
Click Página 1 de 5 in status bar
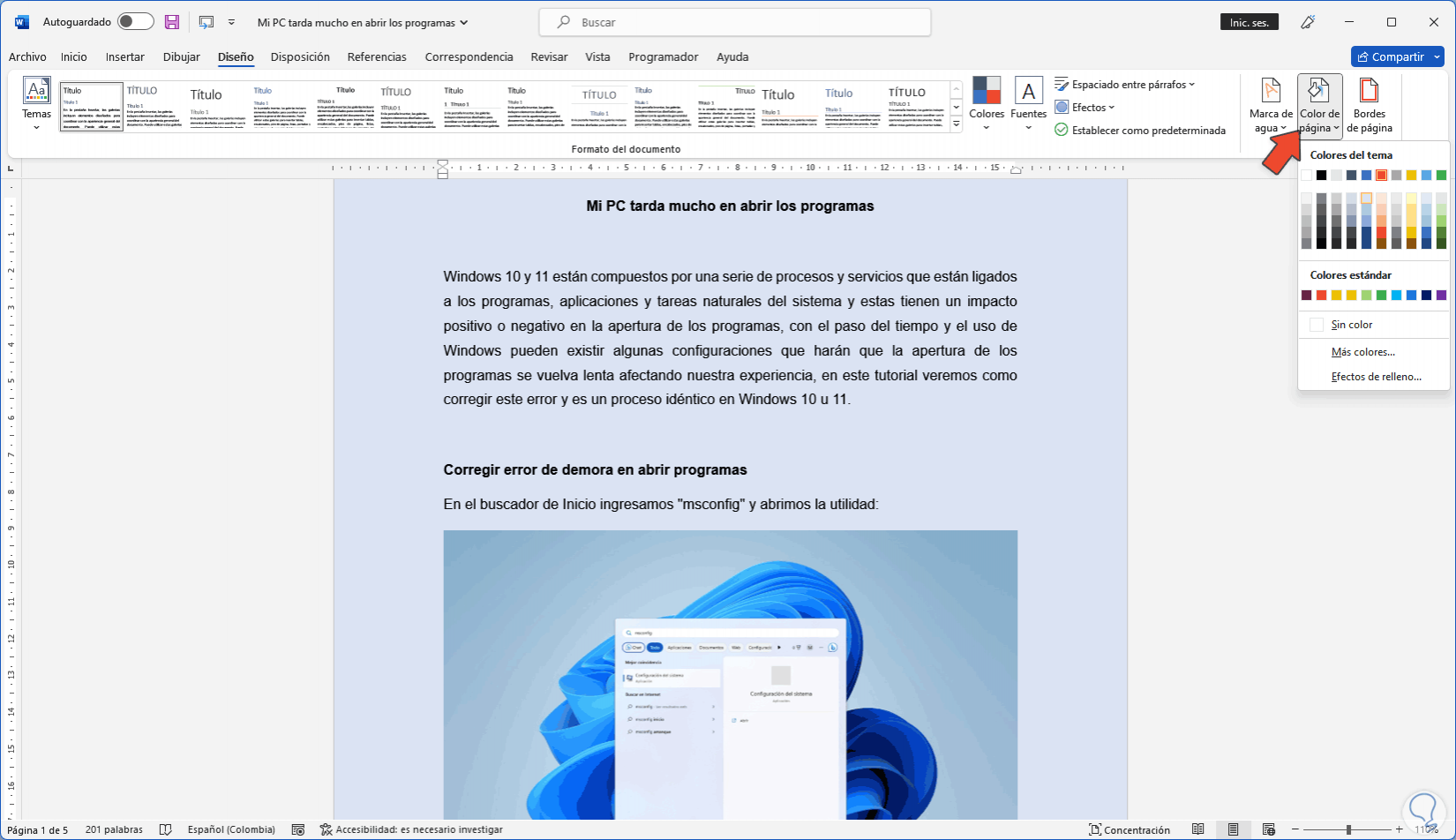tap(38, 829)
